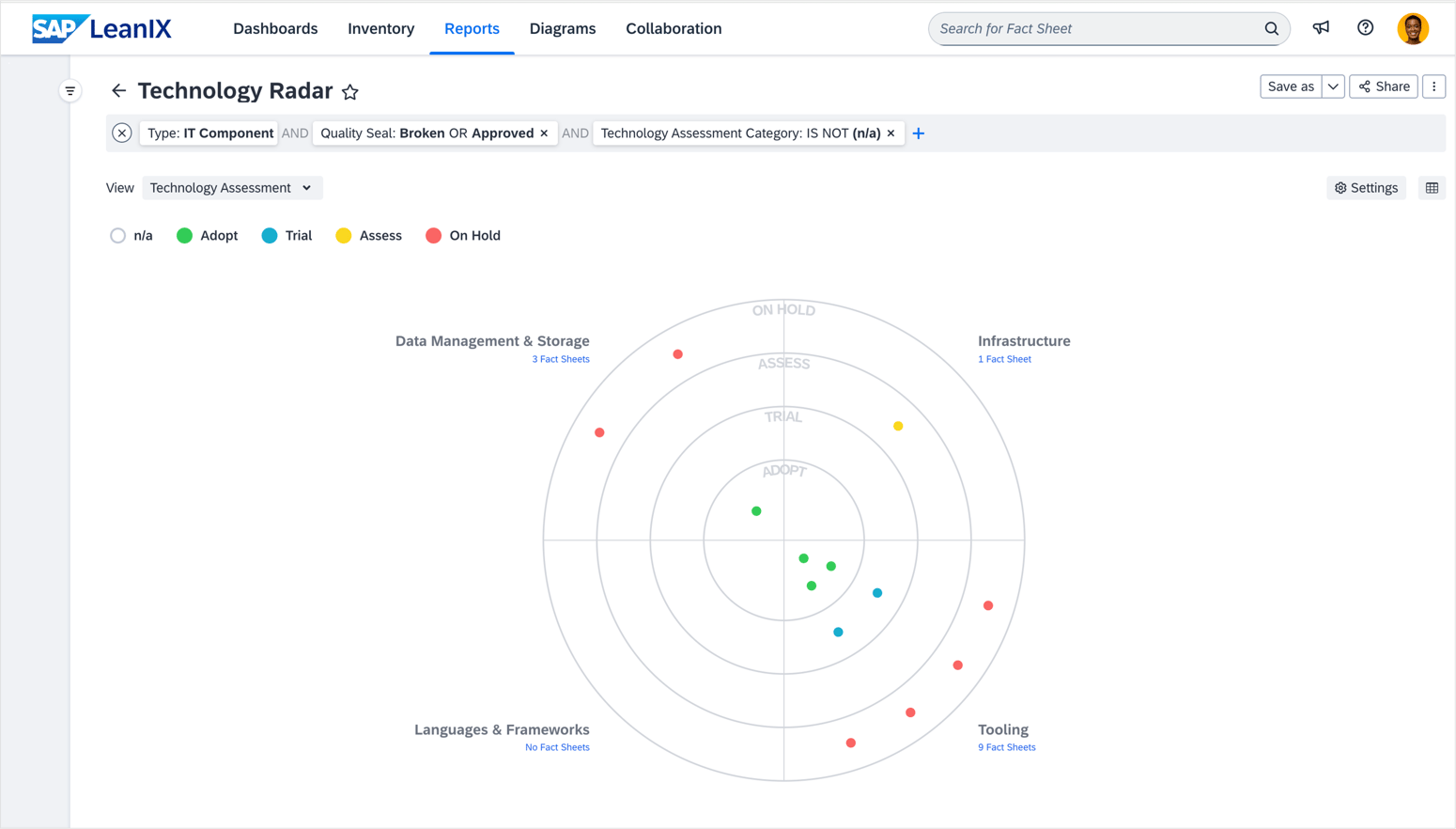Toggle the n/a legend circle
Screen dimensions: 1456x829
pos(117,235)
